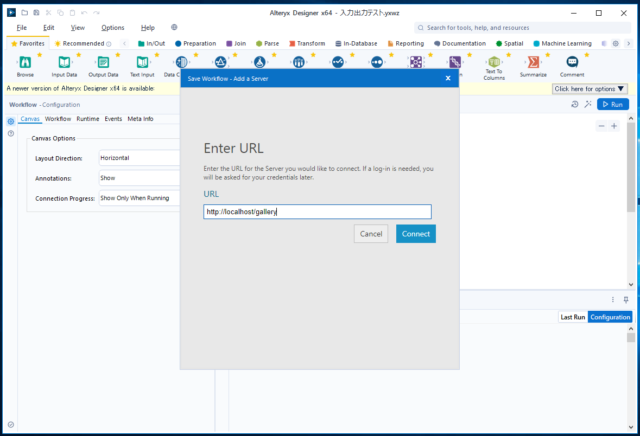Select the purple Find Replace tool icon
640x436 pixels.
pos(416,62)
